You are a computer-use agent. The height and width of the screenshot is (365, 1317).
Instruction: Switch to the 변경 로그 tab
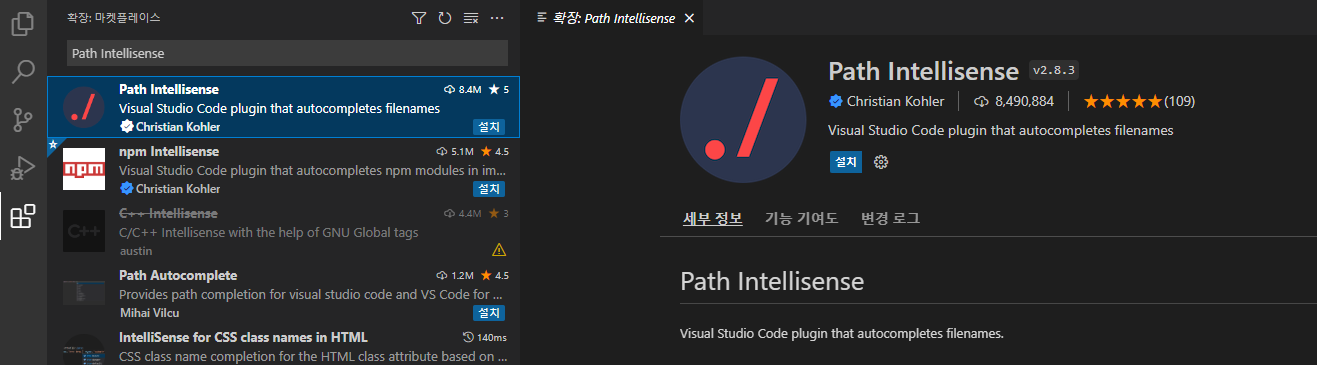(890, 218)
